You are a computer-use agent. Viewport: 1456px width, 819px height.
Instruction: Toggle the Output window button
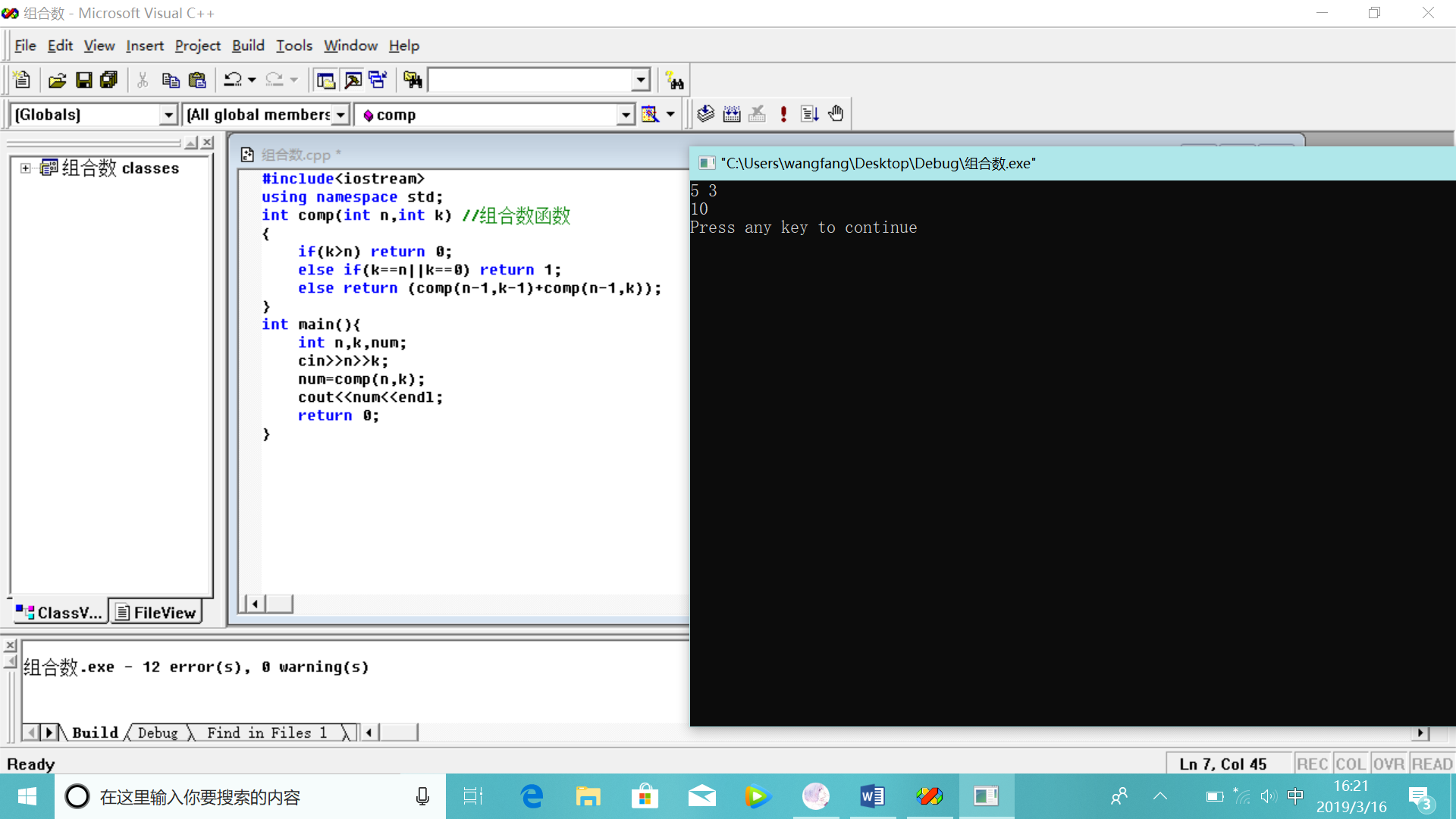[x=353, y=80]
